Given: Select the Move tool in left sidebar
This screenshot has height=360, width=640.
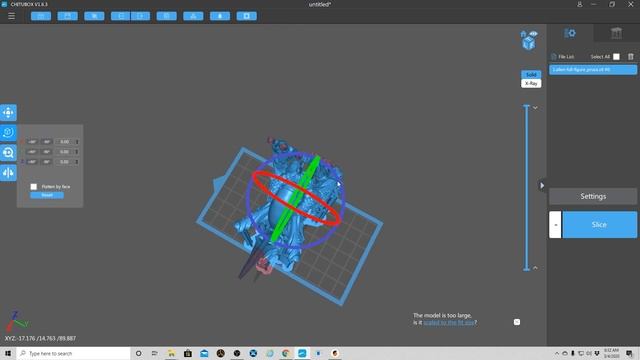Looking at the screenshot, I should [x=8, y=112].
